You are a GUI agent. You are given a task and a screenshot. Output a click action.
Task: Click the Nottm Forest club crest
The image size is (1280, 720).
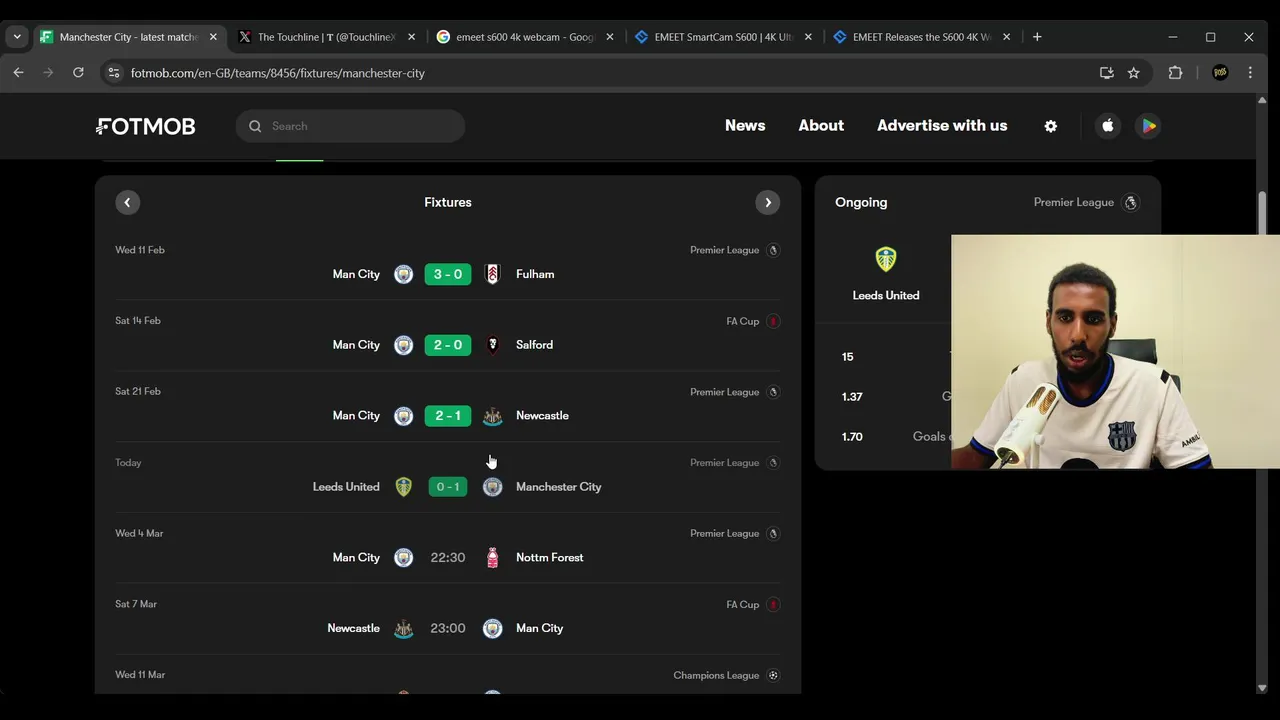[x=492, y=558]
